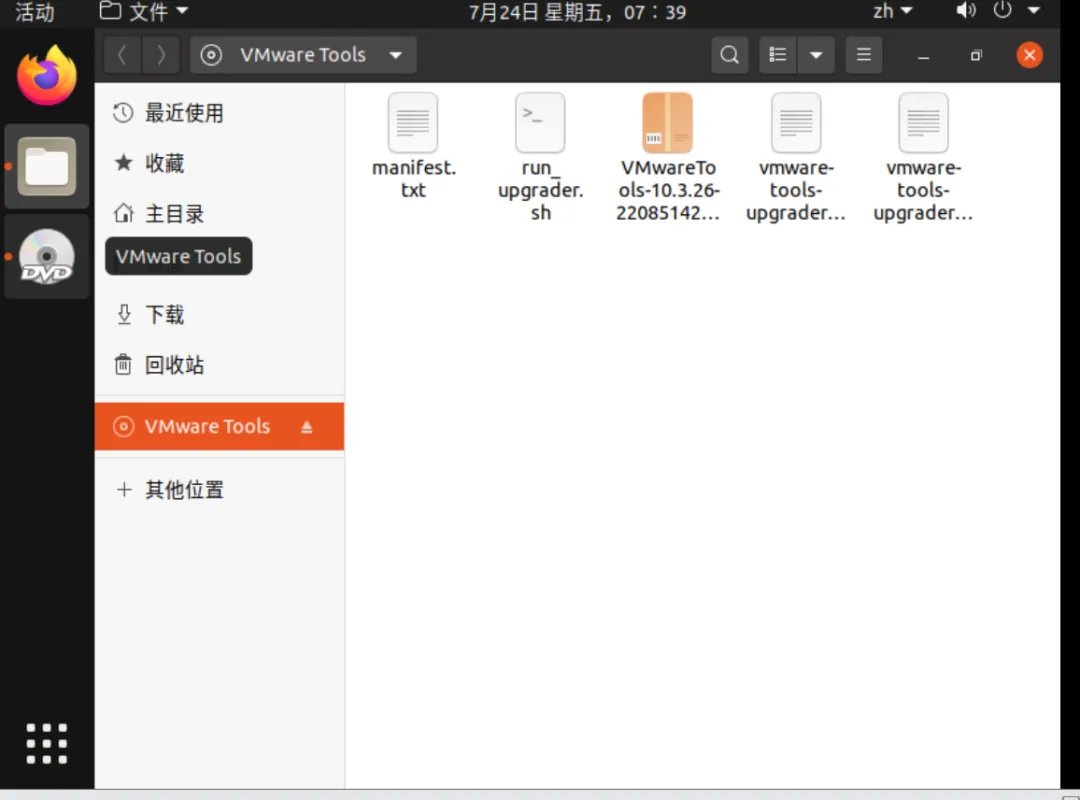This screenshot has width=1080, height=800.
Task: Click the power icon in top bar
Action: (x=1002, y=11)
